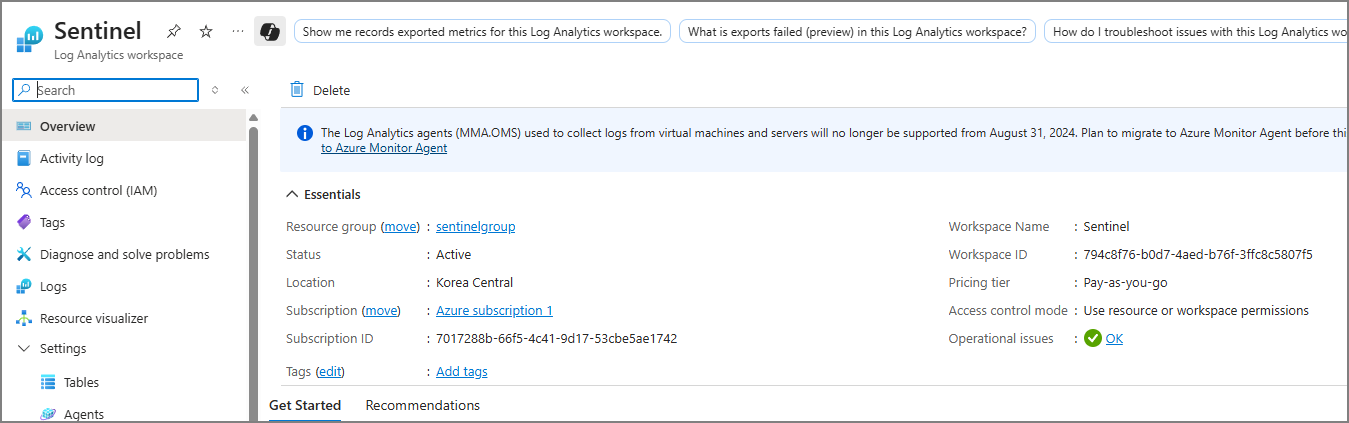The image size is (1349, 423).
Task: Select 'How do I troubleshoot issues' suggestion
Action: pos(1197,31)
